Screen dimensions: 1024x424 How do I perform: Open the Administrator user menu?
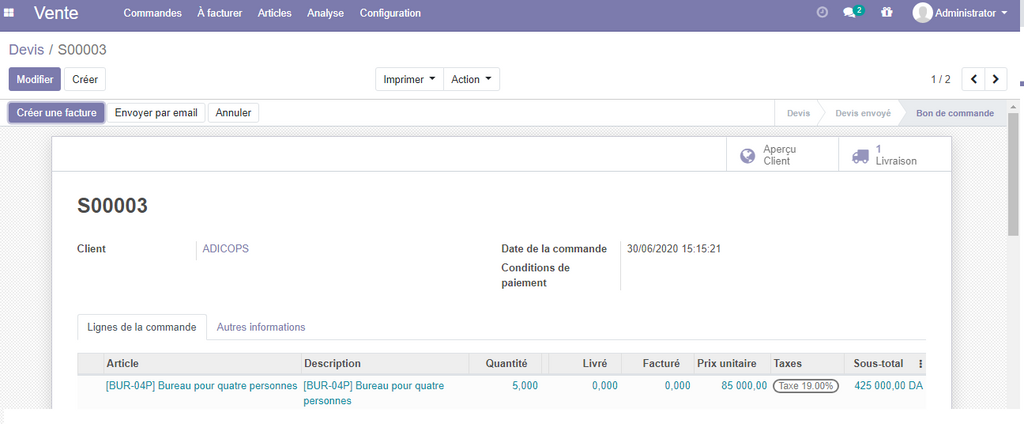coord(960,13)
